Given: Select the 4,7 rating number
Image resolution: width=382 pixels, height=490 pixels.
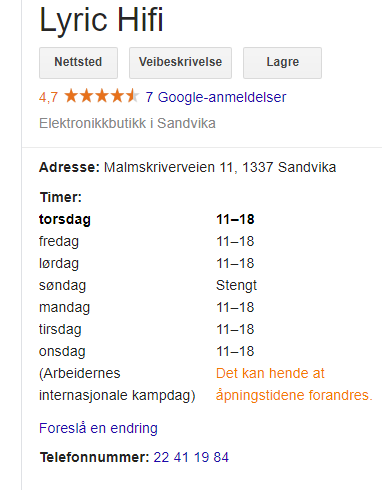Looking at the screenshot, I should pos(48,98).
